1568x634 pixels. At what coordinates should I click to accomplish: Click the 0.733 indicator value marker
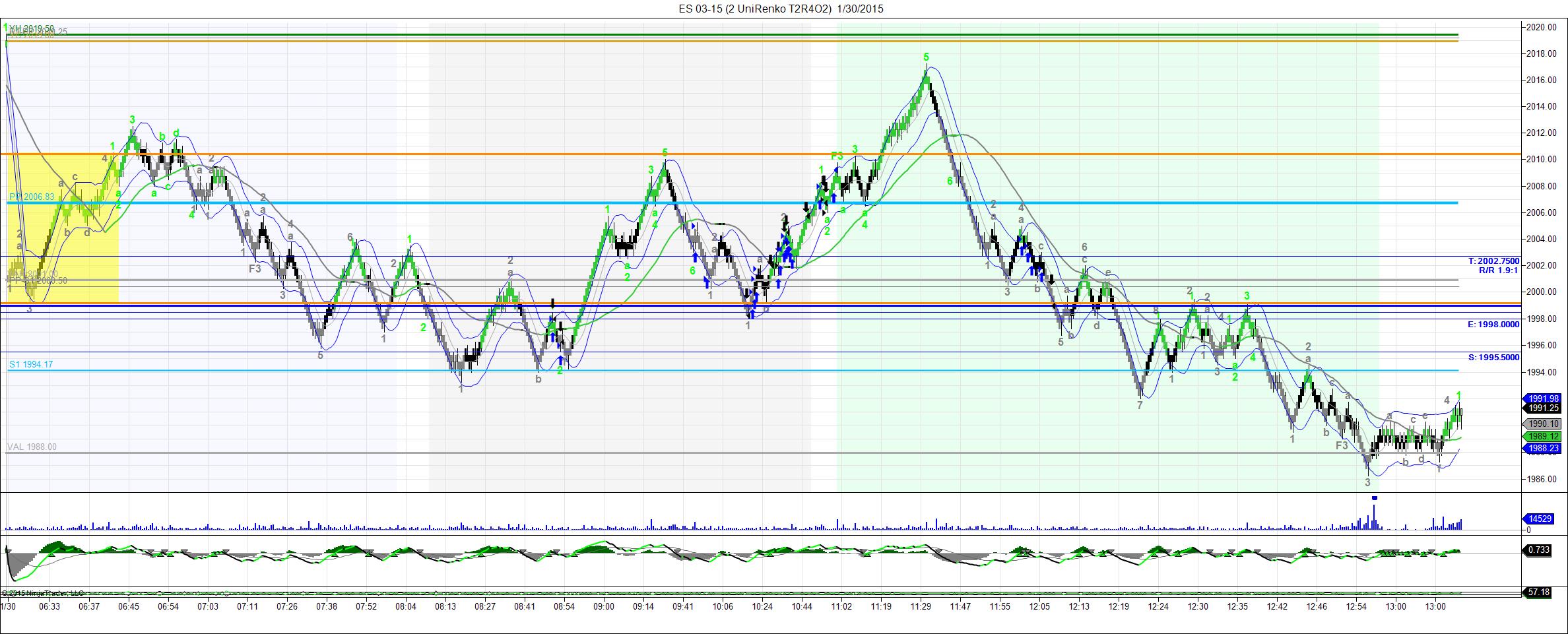point(1538,550)
